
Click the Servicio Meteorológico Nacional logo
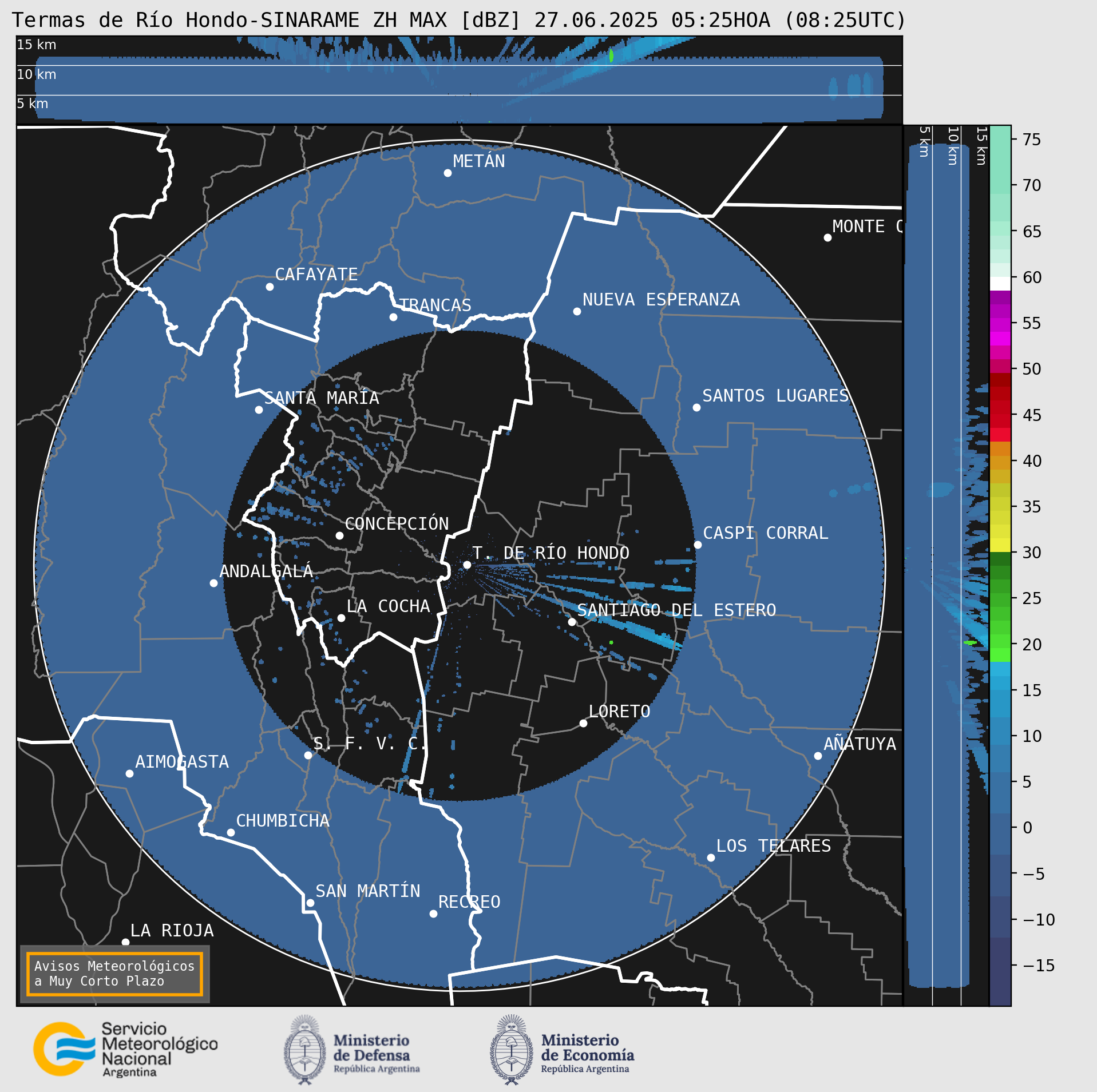125,1050
